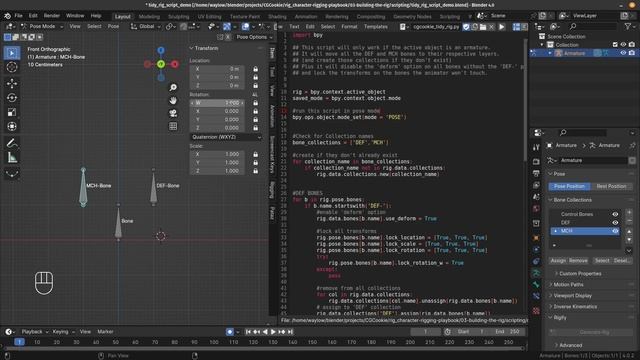This screenshot has height=360, width=640.
Task: Hide the MCH bone collection
Action: [x=615, y=231]
